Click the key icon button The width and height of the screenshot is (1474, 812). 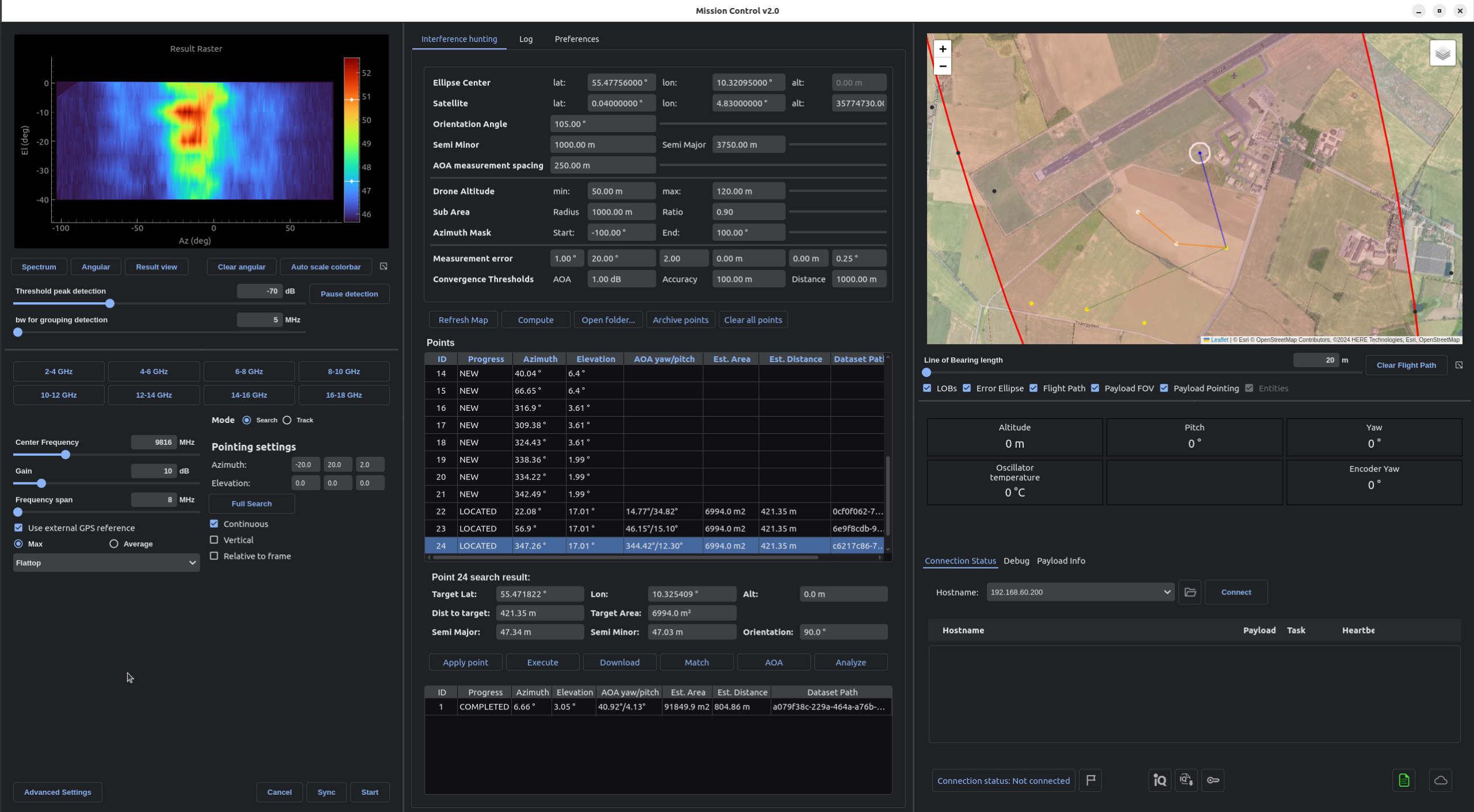point(1213,780)
